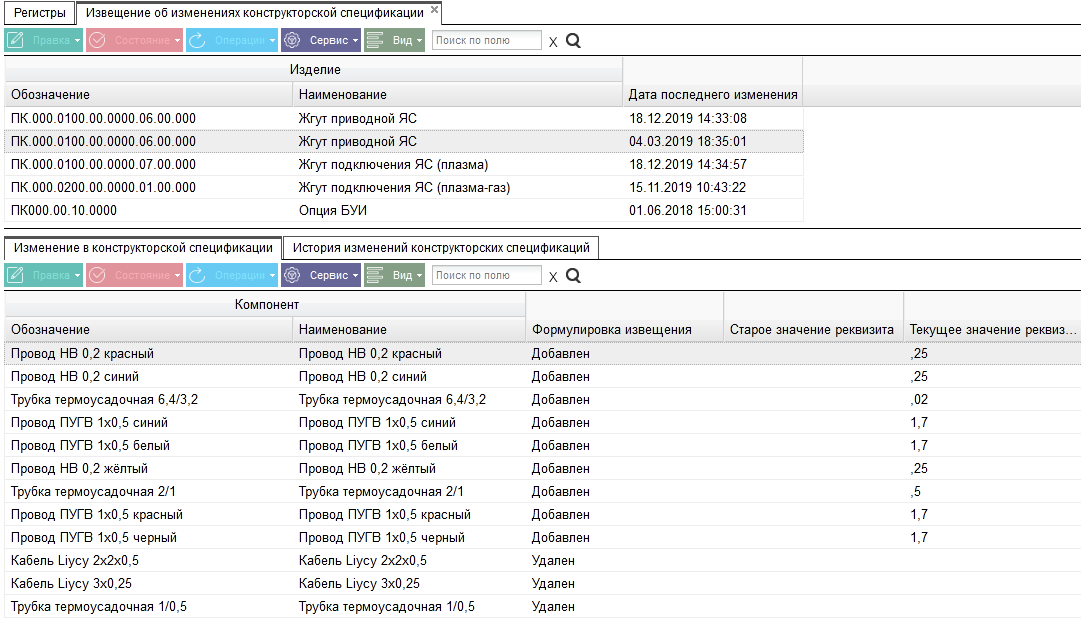1081x640 pixels.
Task: Click the gear icon in the upper Сервис button
Action: pos(292,40)
